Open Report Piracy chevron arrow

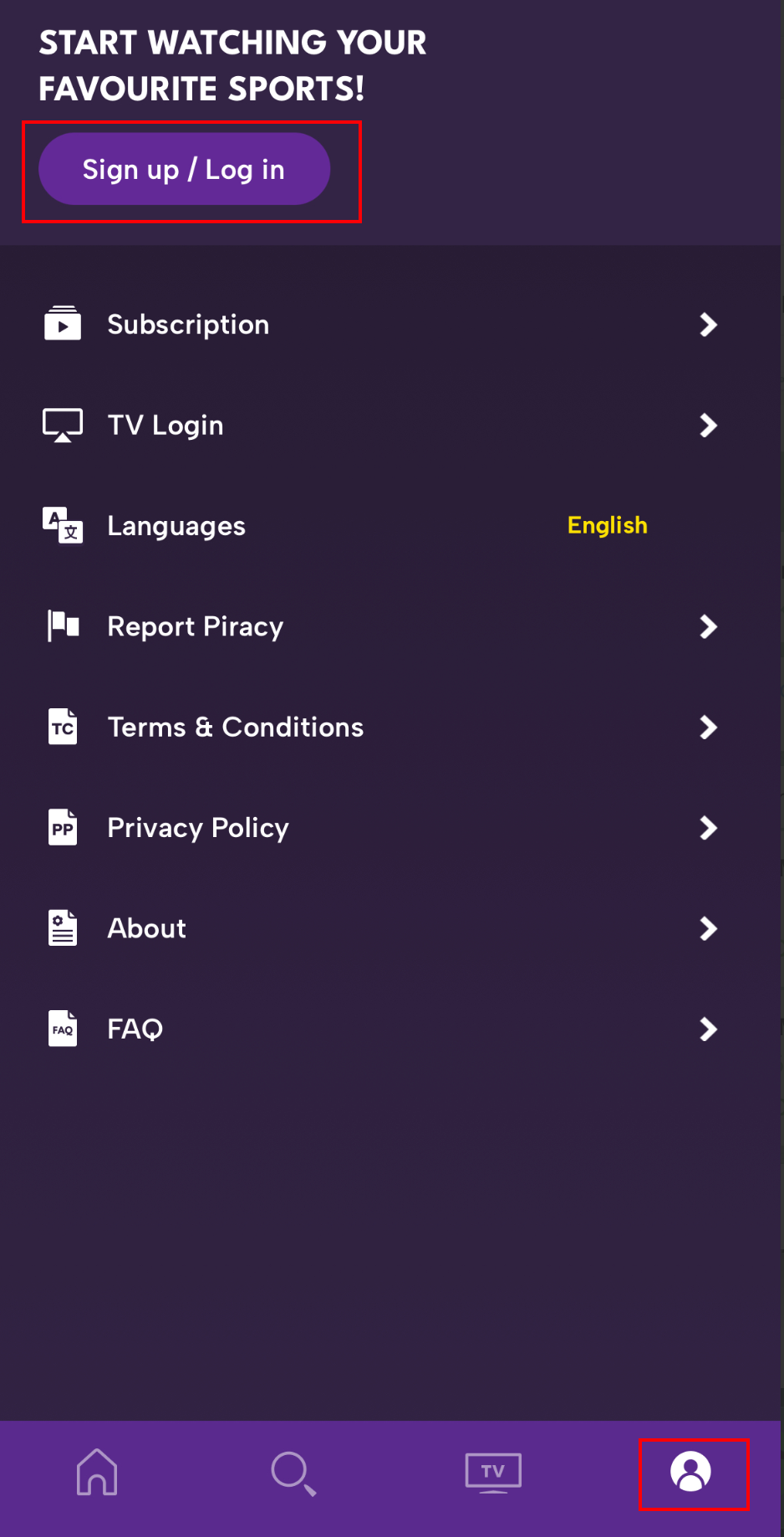click(x=709, y=626)
